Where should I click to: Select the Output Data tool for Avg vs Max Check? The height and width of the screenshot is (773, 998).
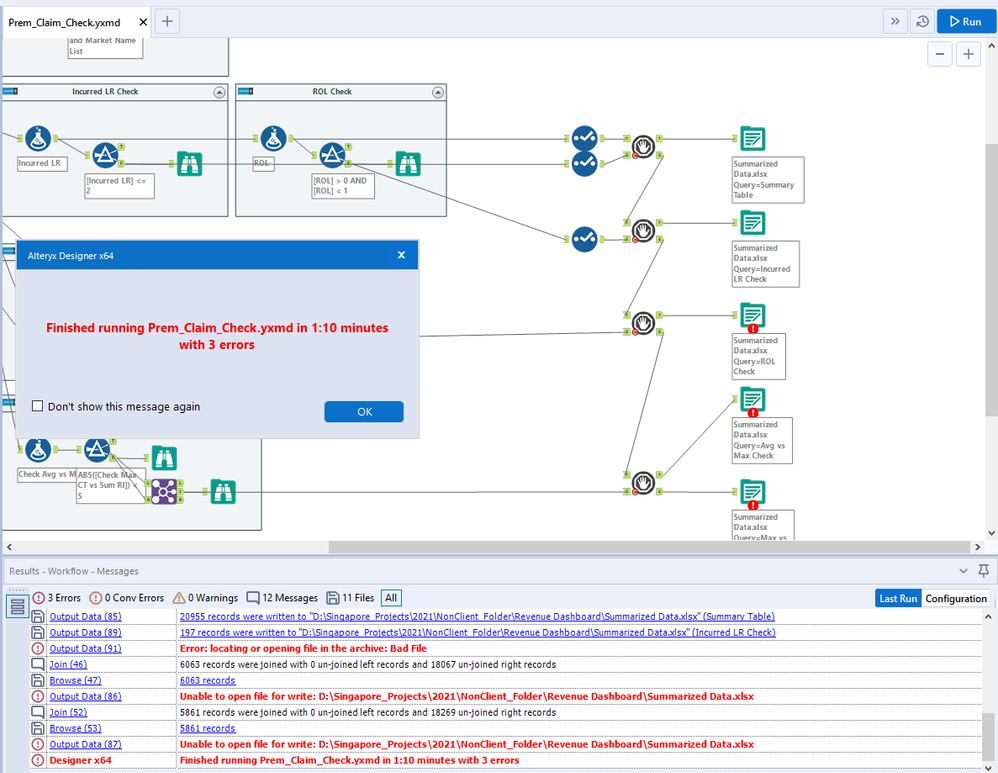[x=753, y=400]
